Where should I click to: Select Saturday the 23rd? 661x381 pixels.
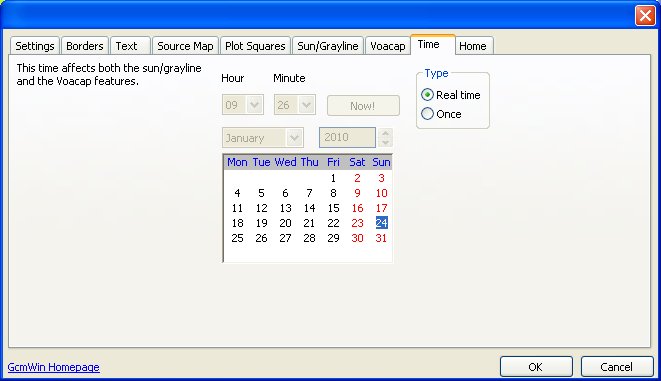[357, 223]
